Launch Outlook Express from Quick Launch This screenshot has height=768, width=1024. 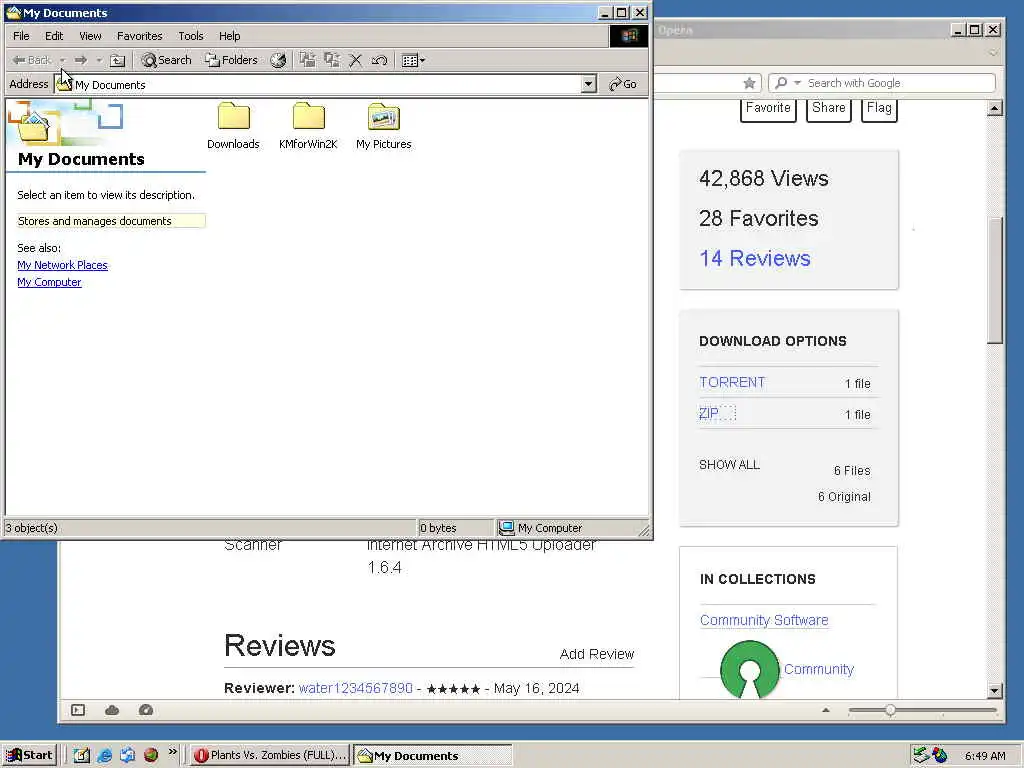[127, 755]
